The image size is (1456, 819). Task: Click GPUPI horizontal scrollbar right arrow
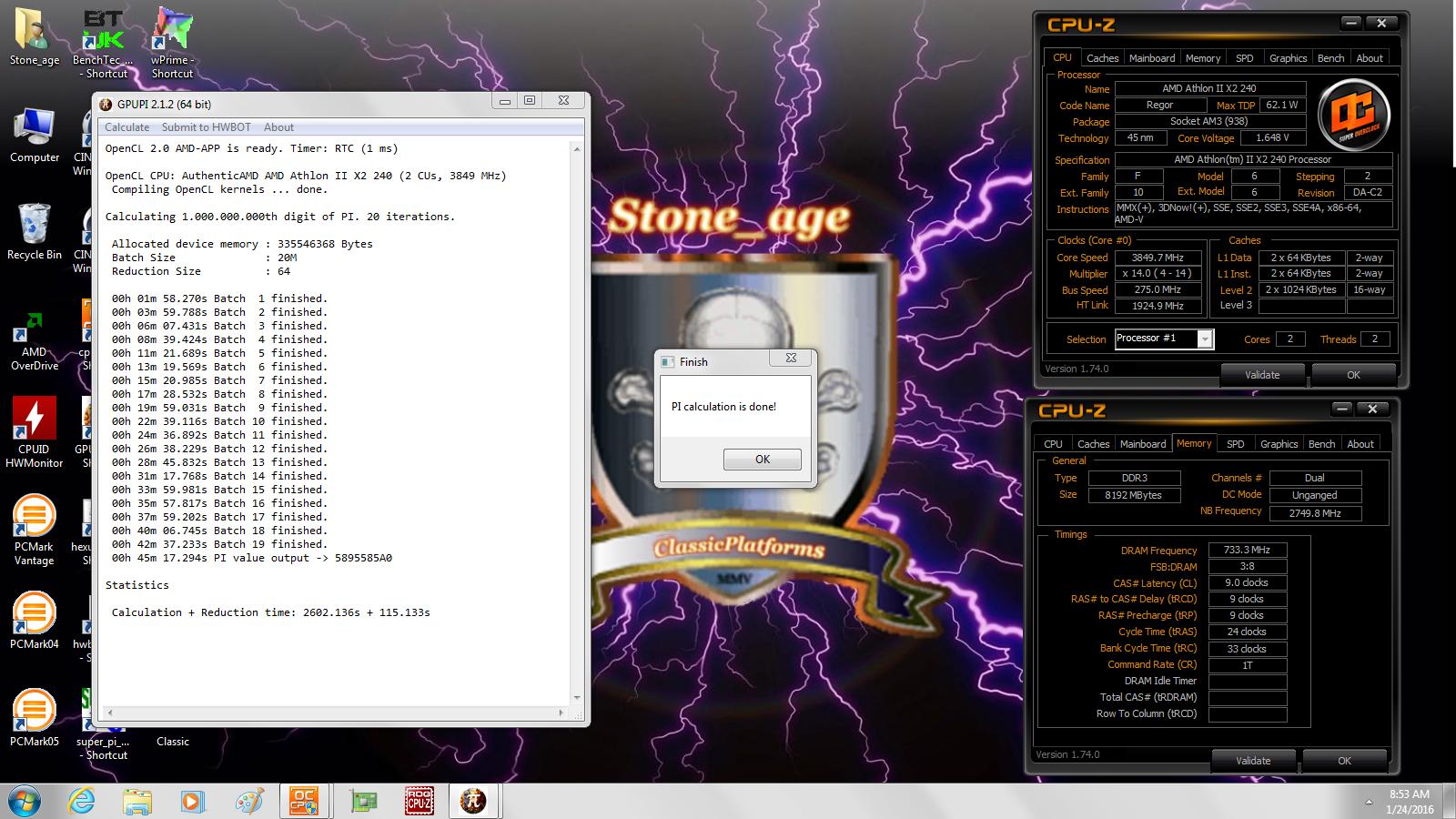pyautogui.click(x=562, y=713)
